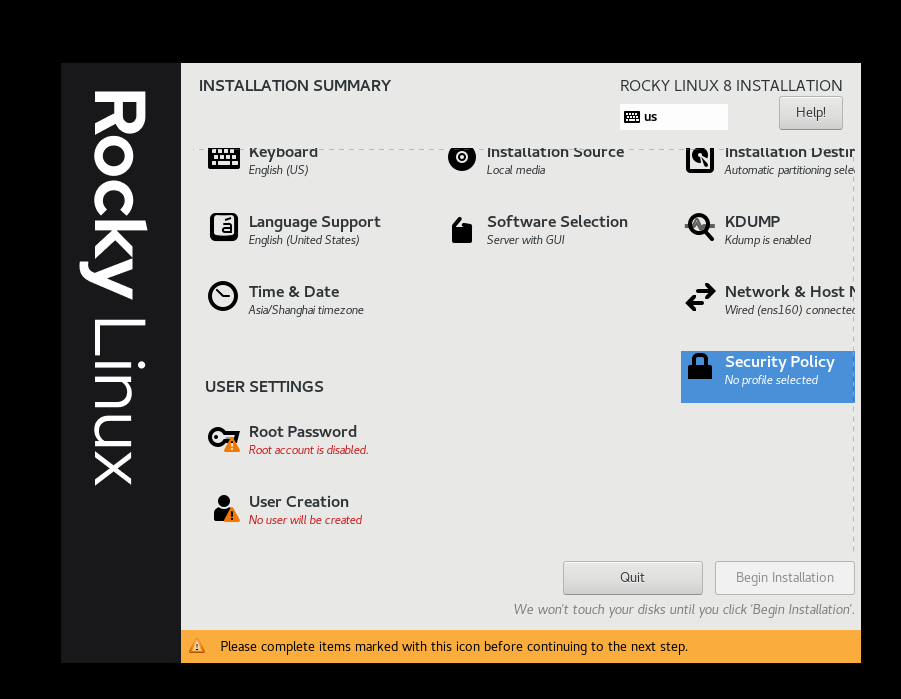Open the Keyboard label

[283, 153]
